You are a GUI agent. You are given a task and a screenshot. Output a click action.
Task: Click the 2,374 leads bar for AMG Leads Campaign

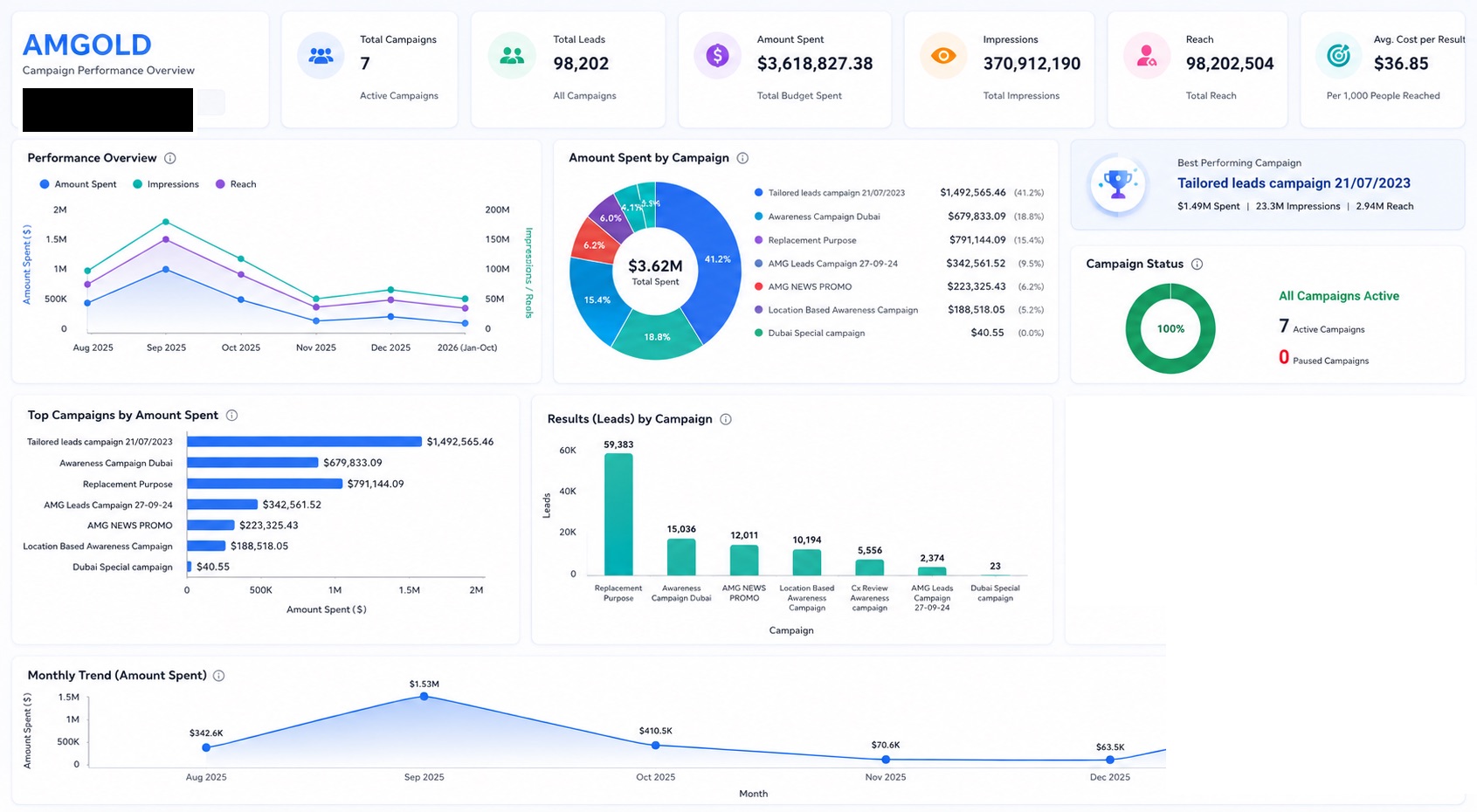tap(932, 572)
